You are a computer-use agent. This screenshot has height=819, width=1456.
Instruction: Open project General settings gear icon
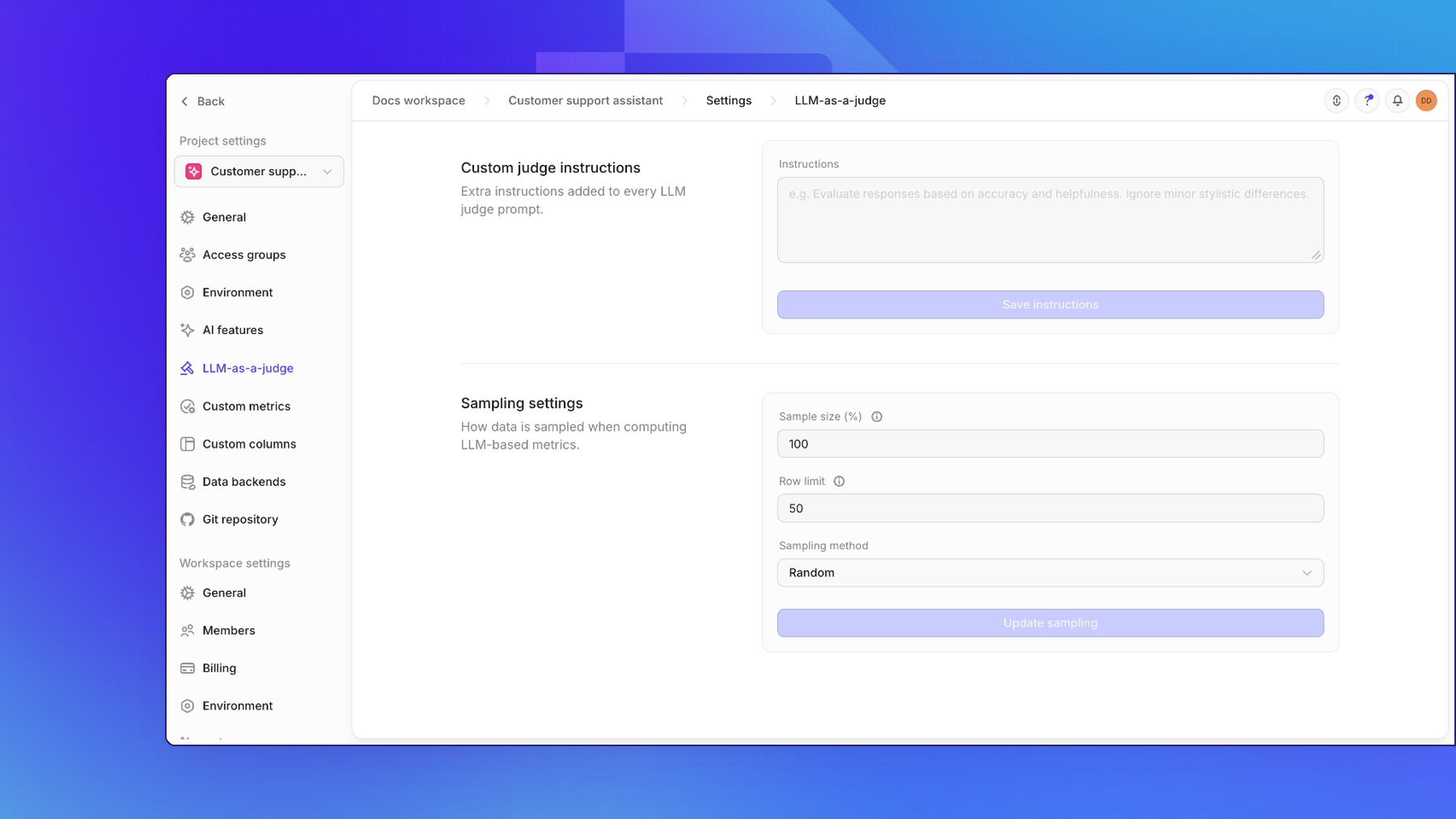188,217
